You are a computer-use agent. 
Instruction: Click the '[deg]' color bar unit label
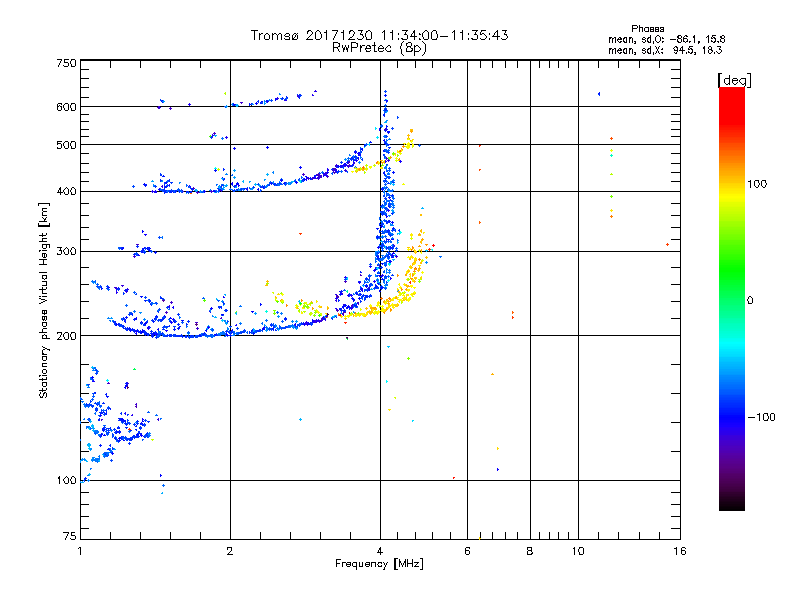[734, 81]
